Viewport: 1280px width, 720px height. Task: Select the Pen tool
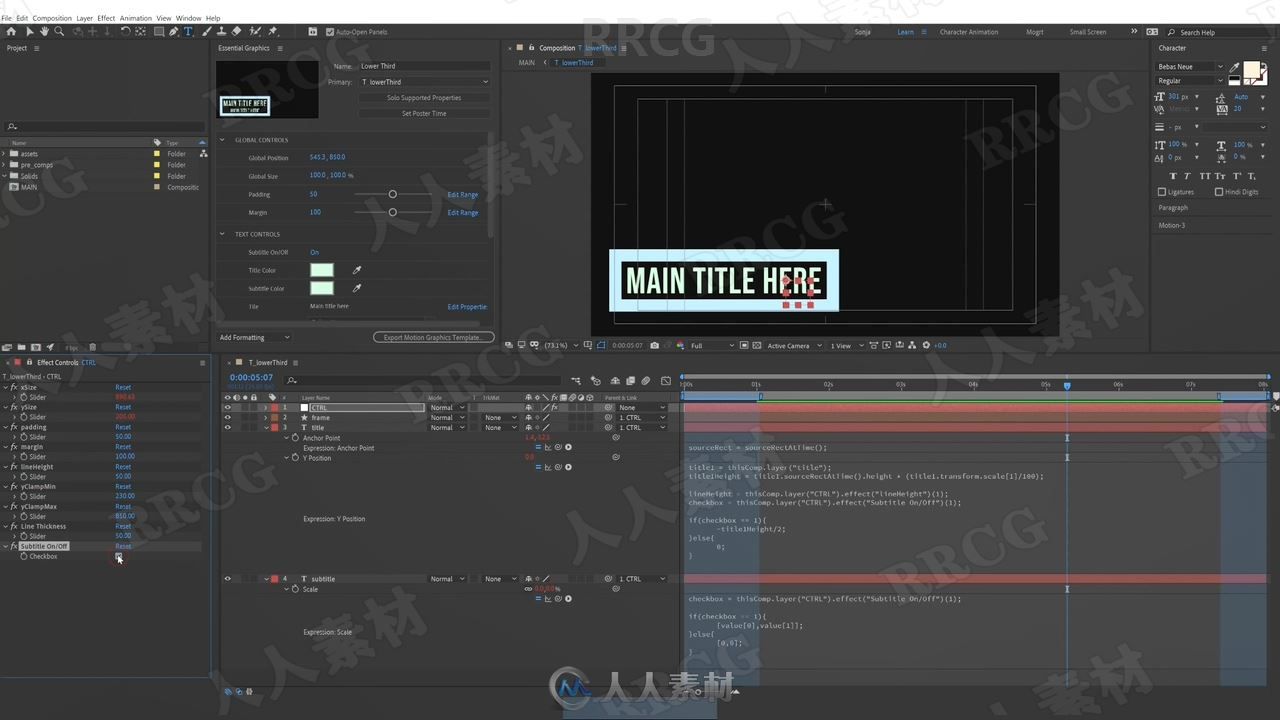coord(173,31)
